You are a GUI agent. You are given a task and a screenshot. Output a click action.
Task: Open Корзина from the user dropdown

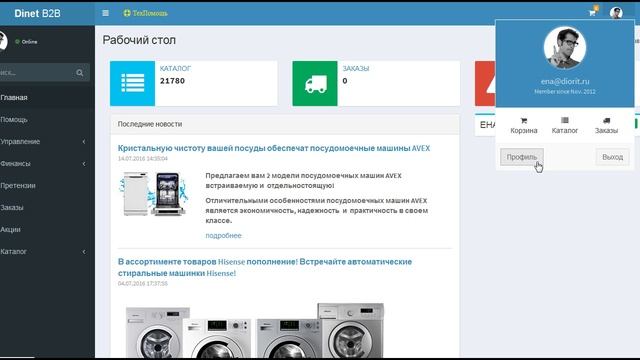524,126
